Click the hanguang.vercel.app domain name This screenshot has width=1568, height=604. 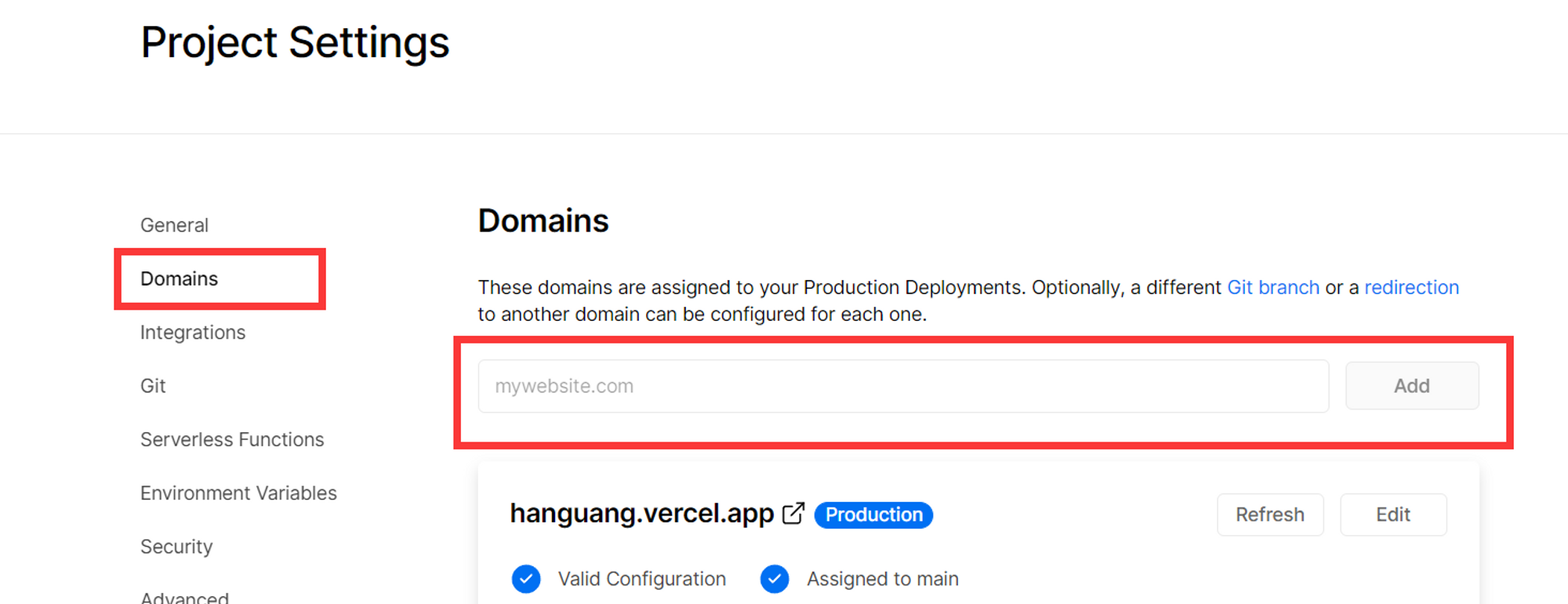(x=641, y=514)
